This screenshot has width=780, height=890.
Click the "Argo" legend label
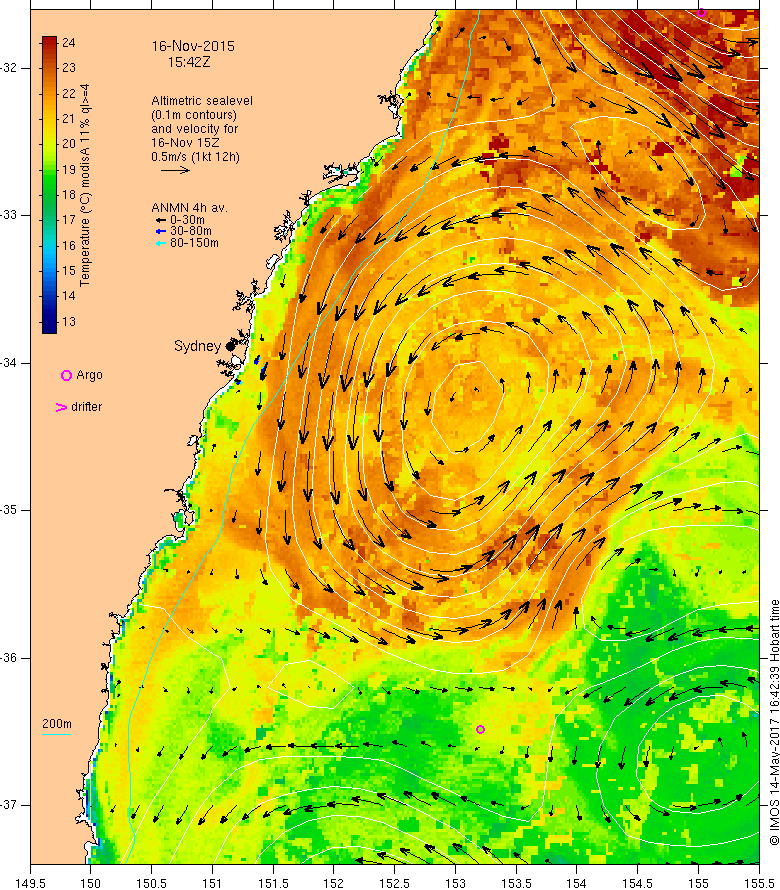coord(89,375)
